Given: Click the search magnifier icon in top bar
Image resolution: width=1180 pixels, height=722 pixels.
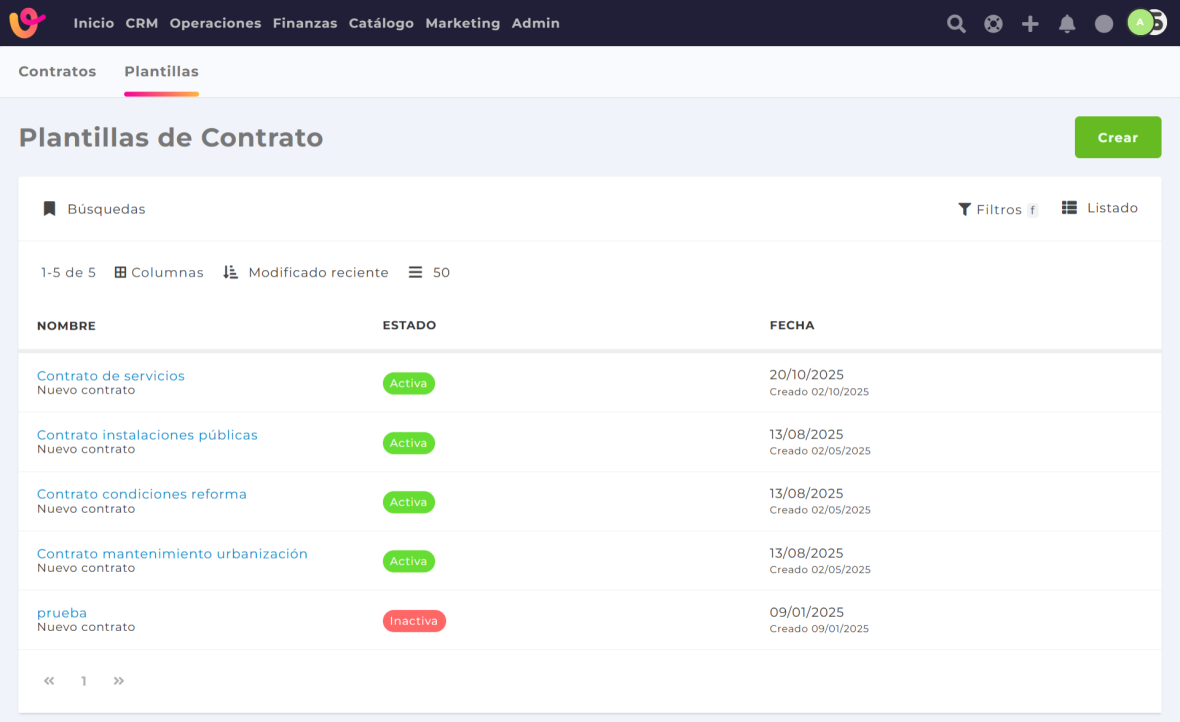Looking at the screenshot, I should pos(956,24).
